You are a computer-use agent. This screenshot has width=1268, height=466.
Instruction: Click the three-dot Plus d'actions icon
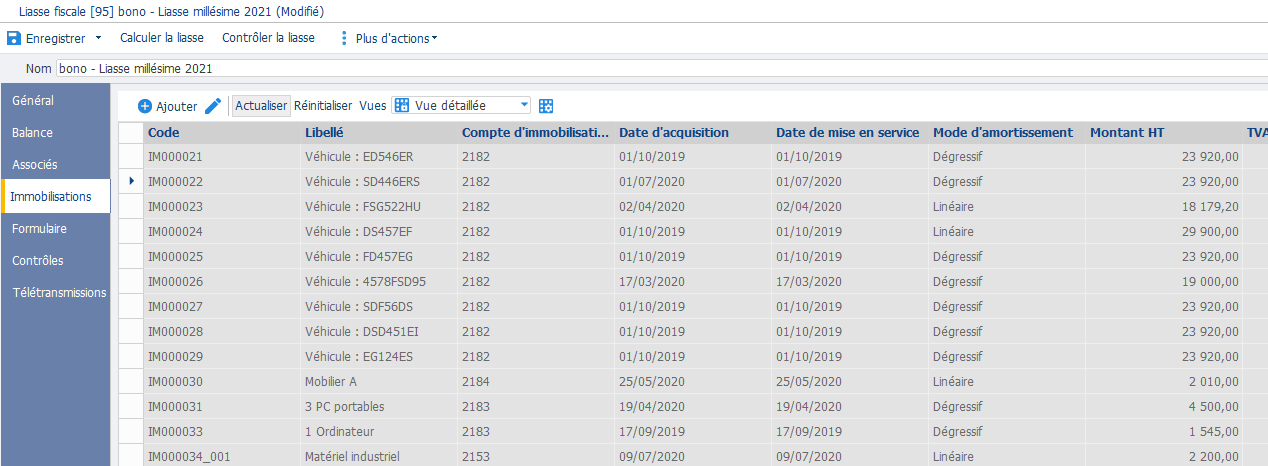click(345, 38)
